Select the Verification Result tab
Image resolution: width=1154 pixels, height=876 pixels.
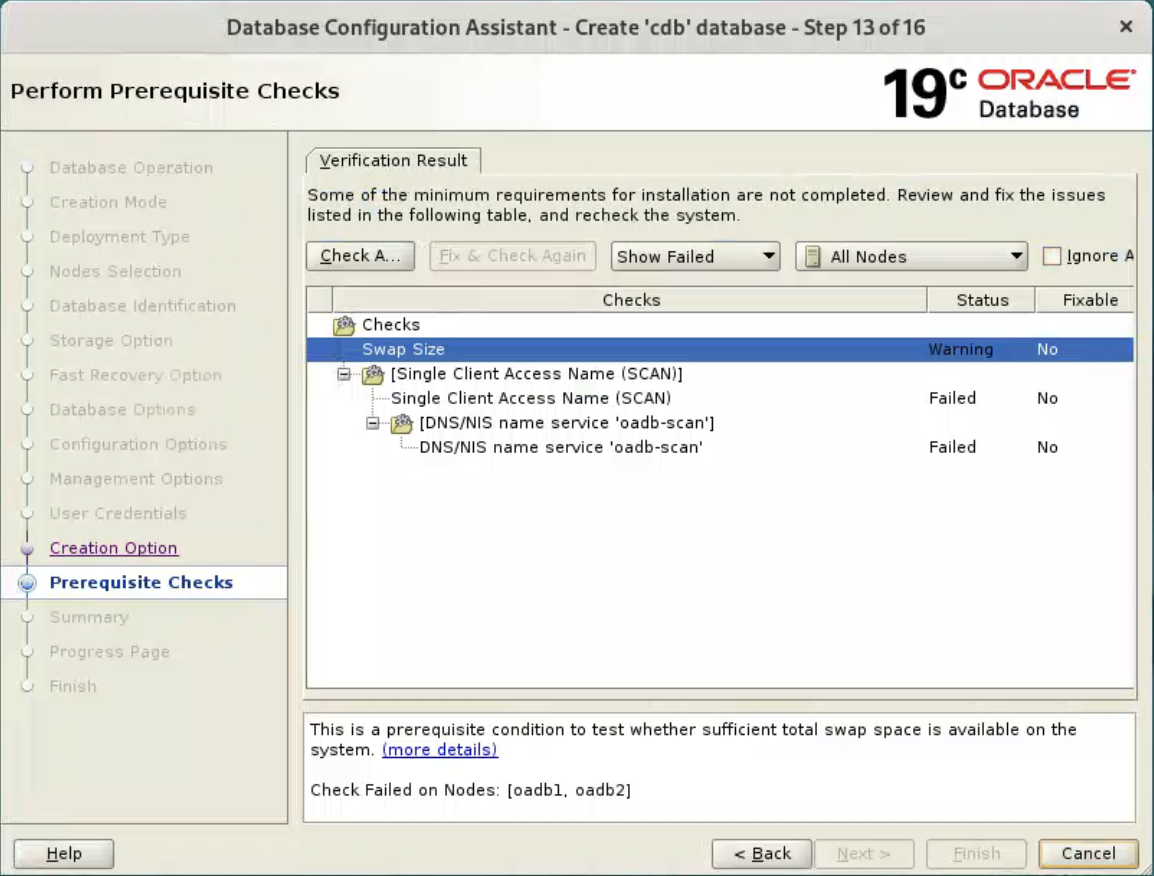click(x=393, y=160)
